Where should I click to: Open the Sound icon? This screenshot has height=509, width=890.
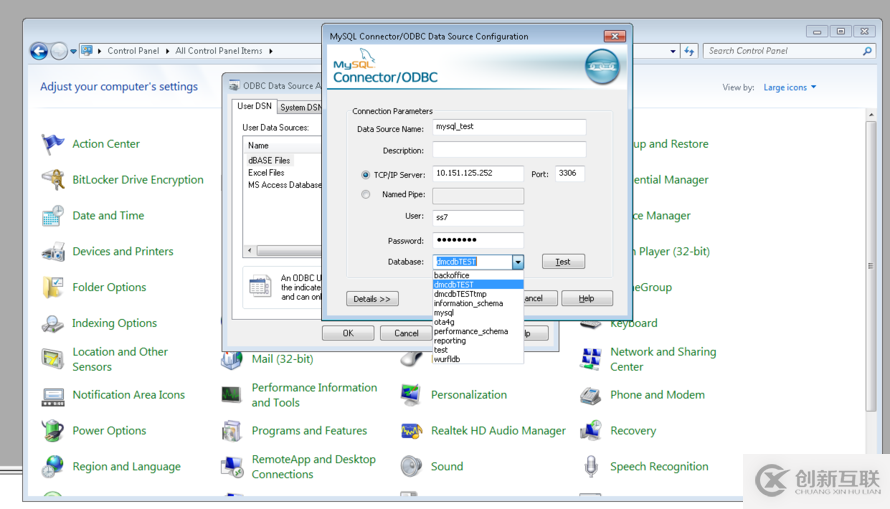[411, 467]
